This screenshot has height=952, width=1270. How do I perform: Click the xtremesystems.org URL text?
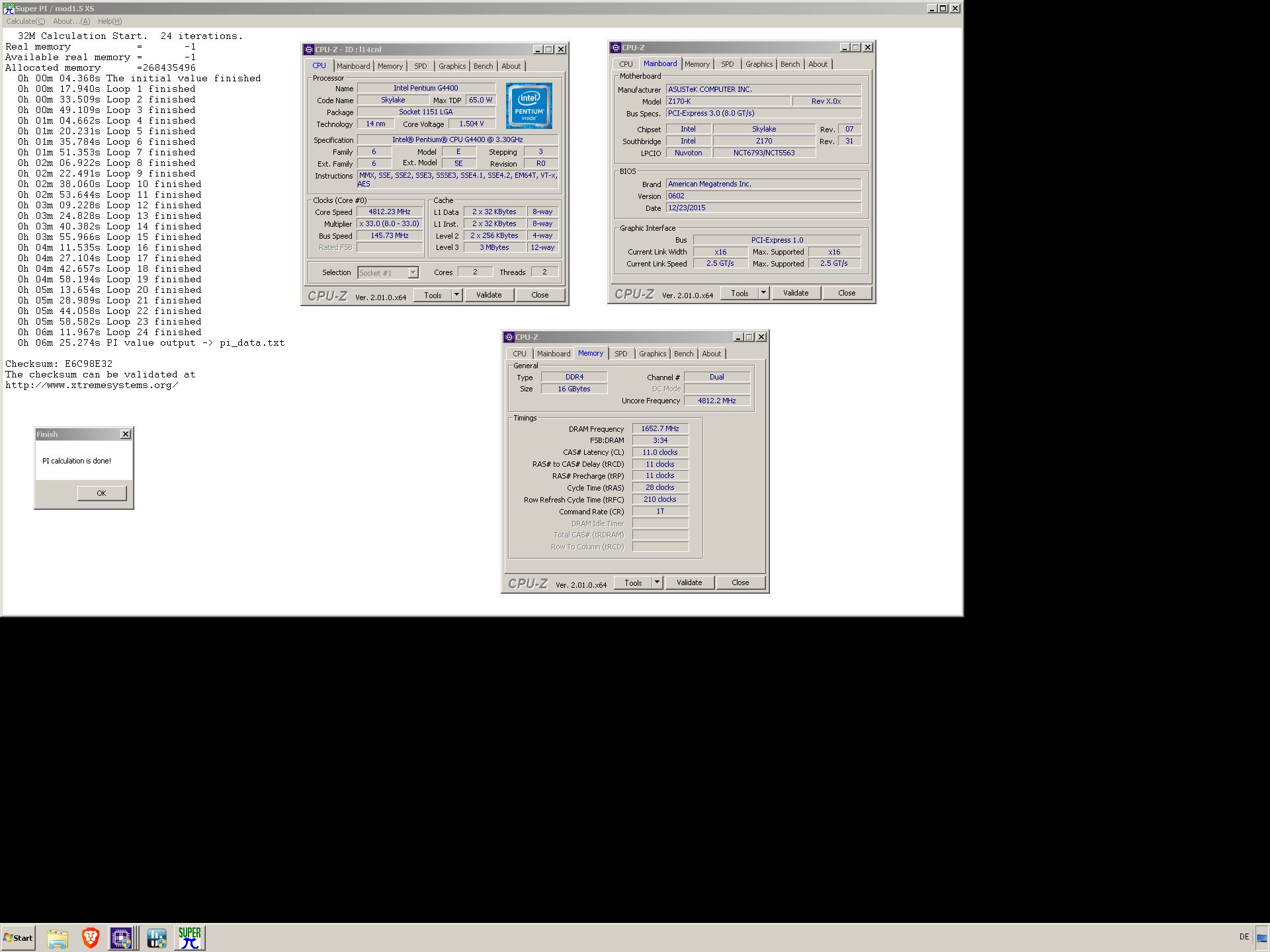(x=91, y=385)
